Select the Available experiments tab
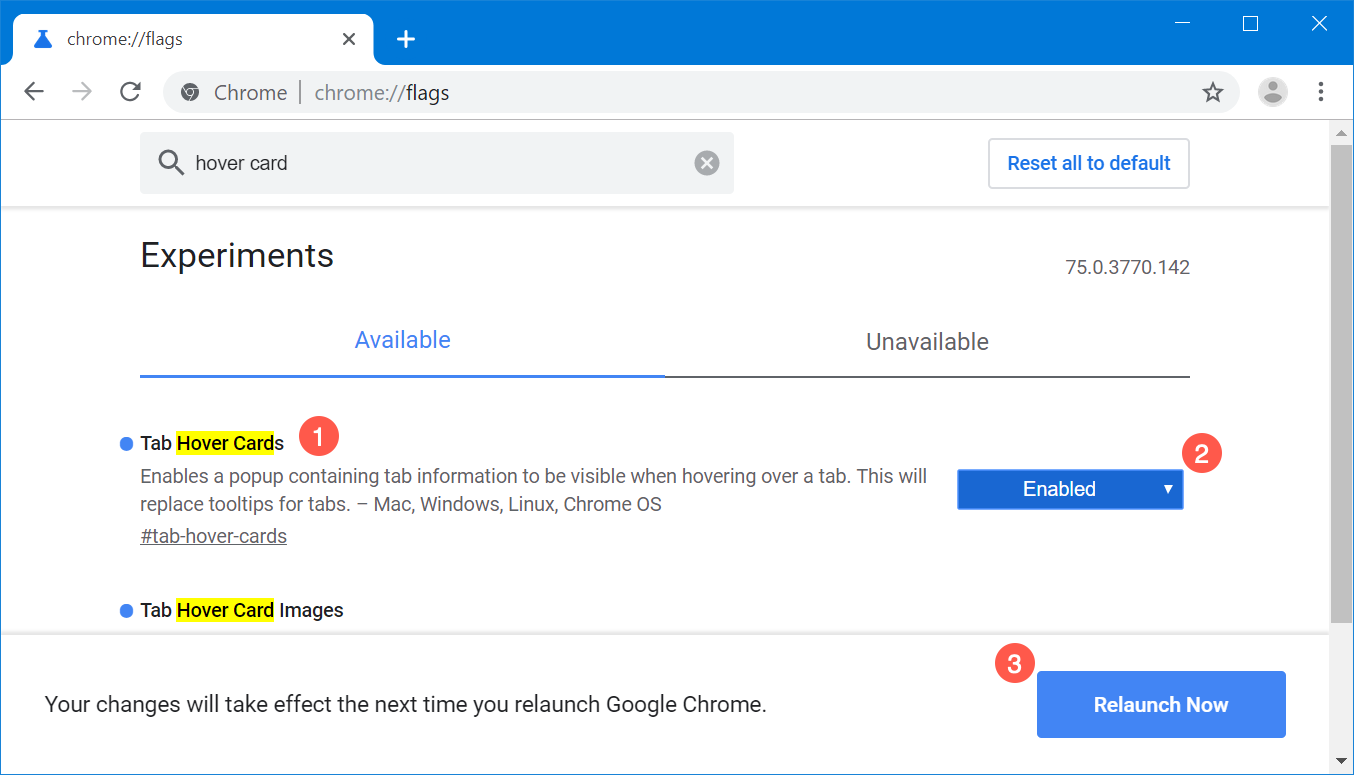 [402, 340]
